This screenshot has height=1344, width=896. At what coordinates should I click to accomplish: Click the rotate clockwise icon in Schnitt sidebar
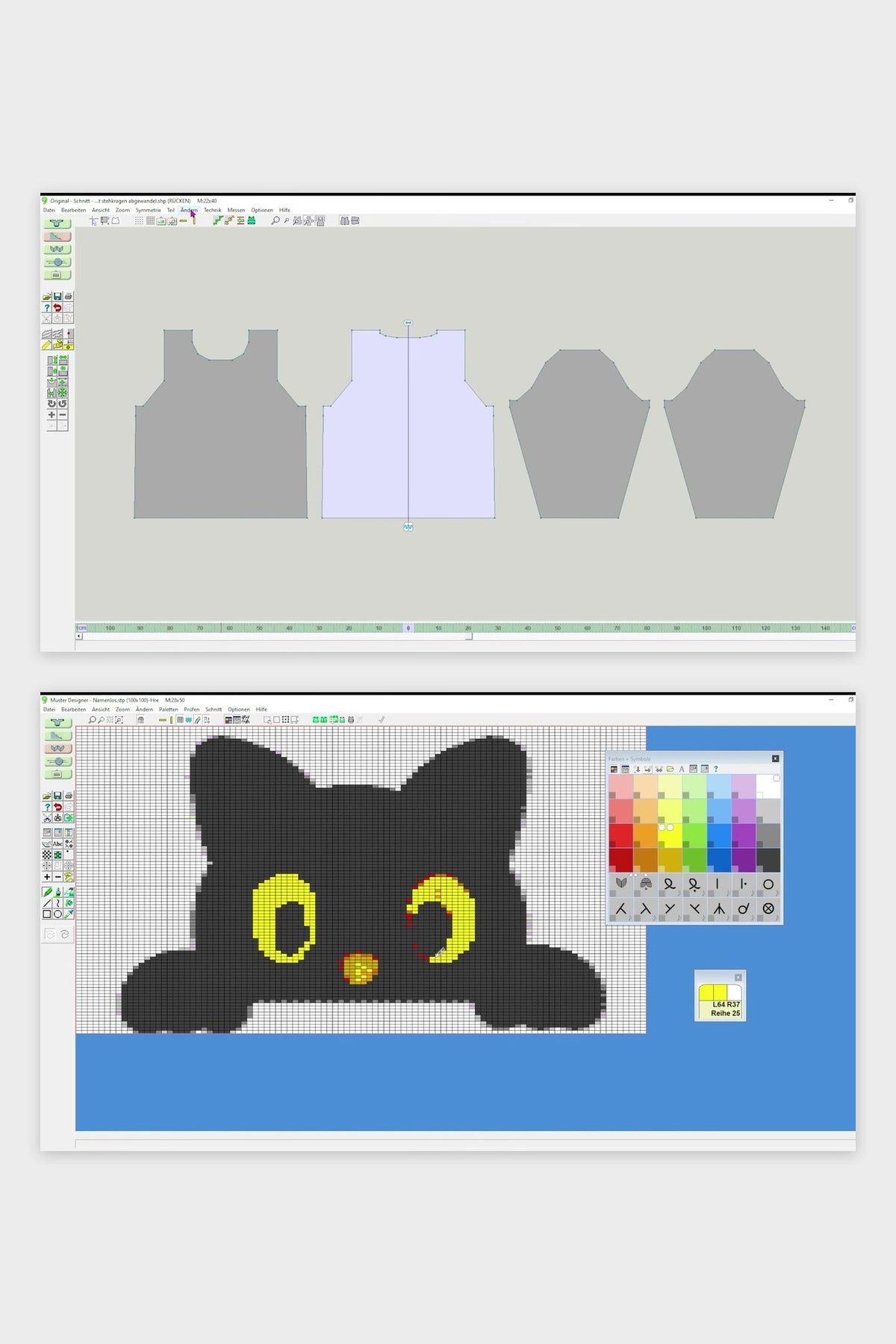coord(52,403)
